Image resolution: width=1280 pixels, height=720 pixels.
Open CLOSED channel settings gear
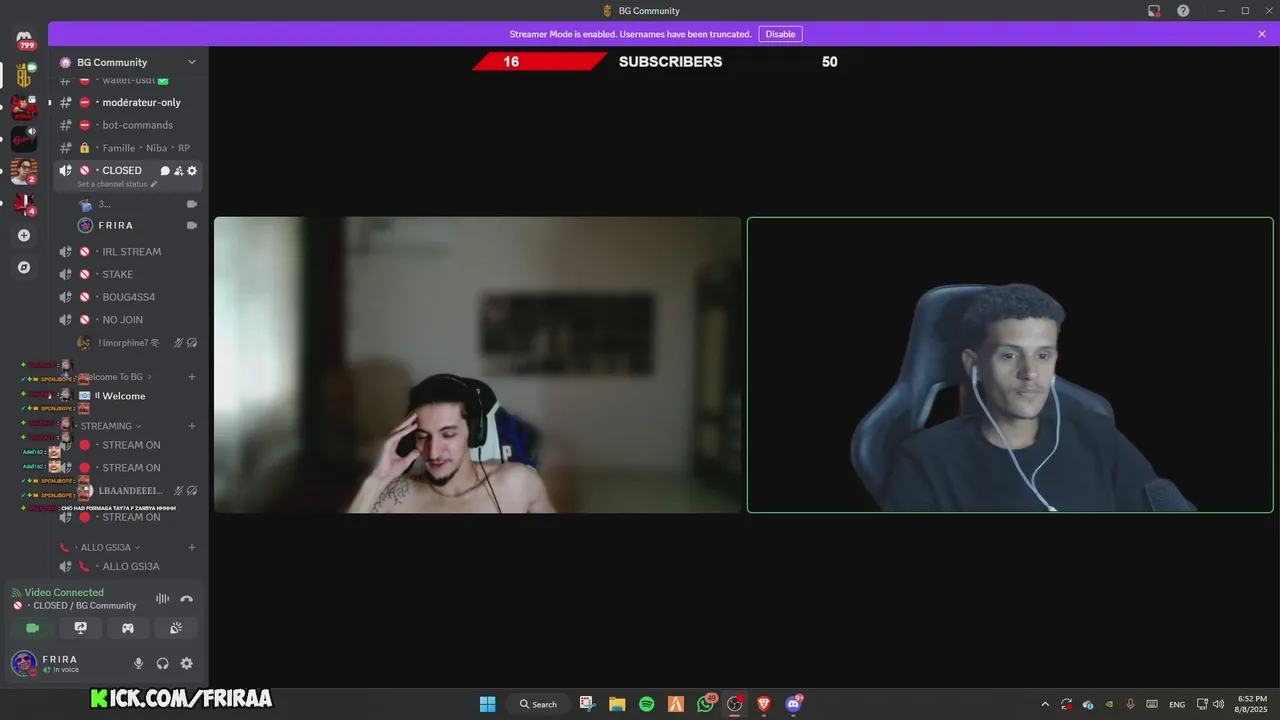point(192,171)
